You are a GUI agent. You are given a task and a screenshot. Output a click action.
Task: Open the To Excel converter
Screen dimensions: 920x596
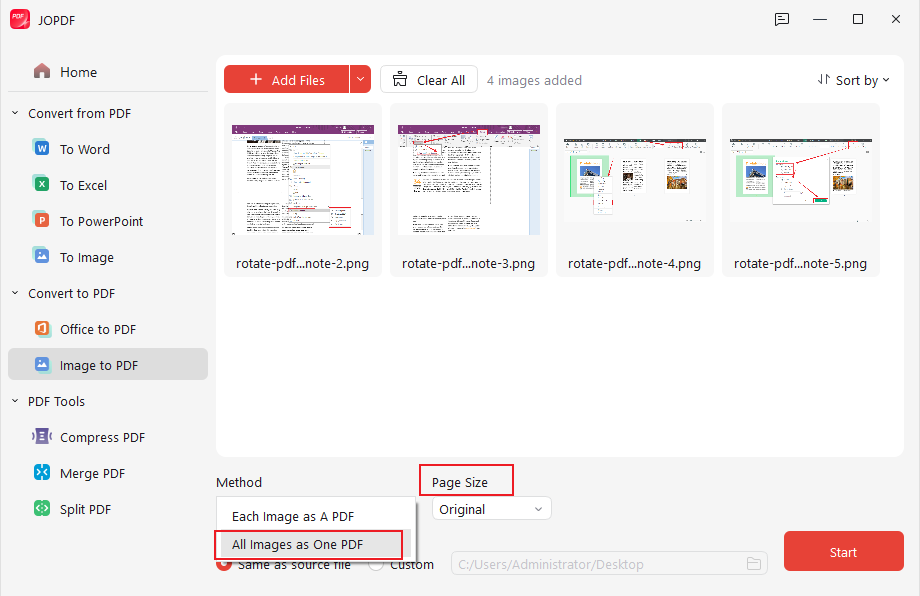click(82, 184)
